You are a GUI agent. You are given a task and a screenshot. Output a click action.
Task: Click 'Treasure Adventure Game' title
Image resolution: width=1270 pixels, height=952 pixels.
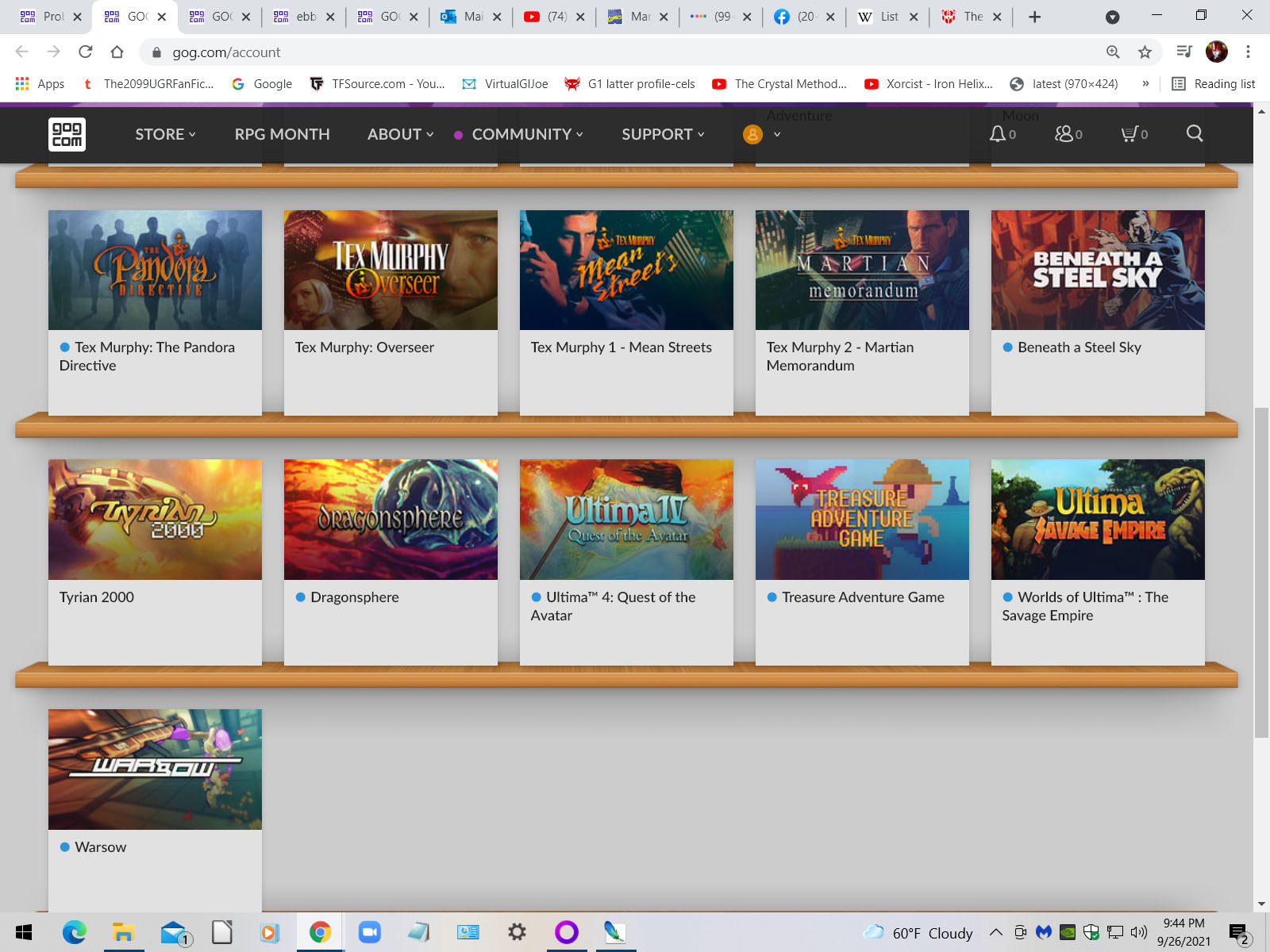coord(863,597)
